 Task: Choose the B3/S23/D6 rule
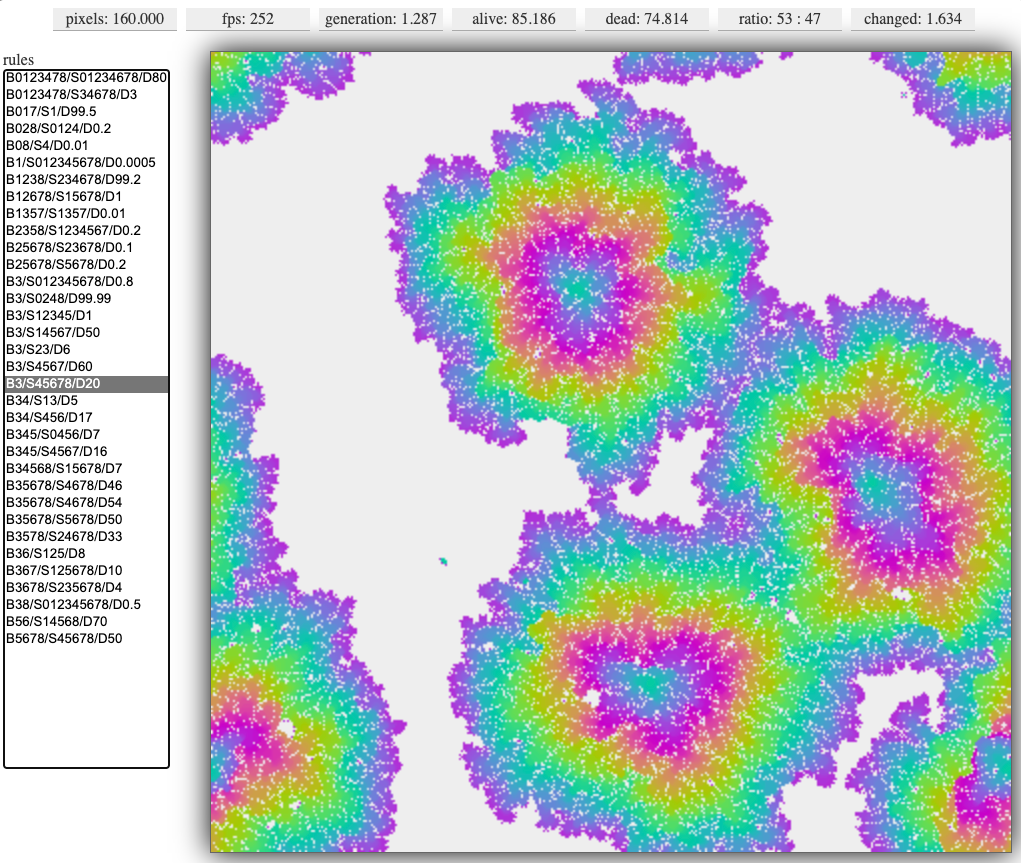[x=86, y=349]
